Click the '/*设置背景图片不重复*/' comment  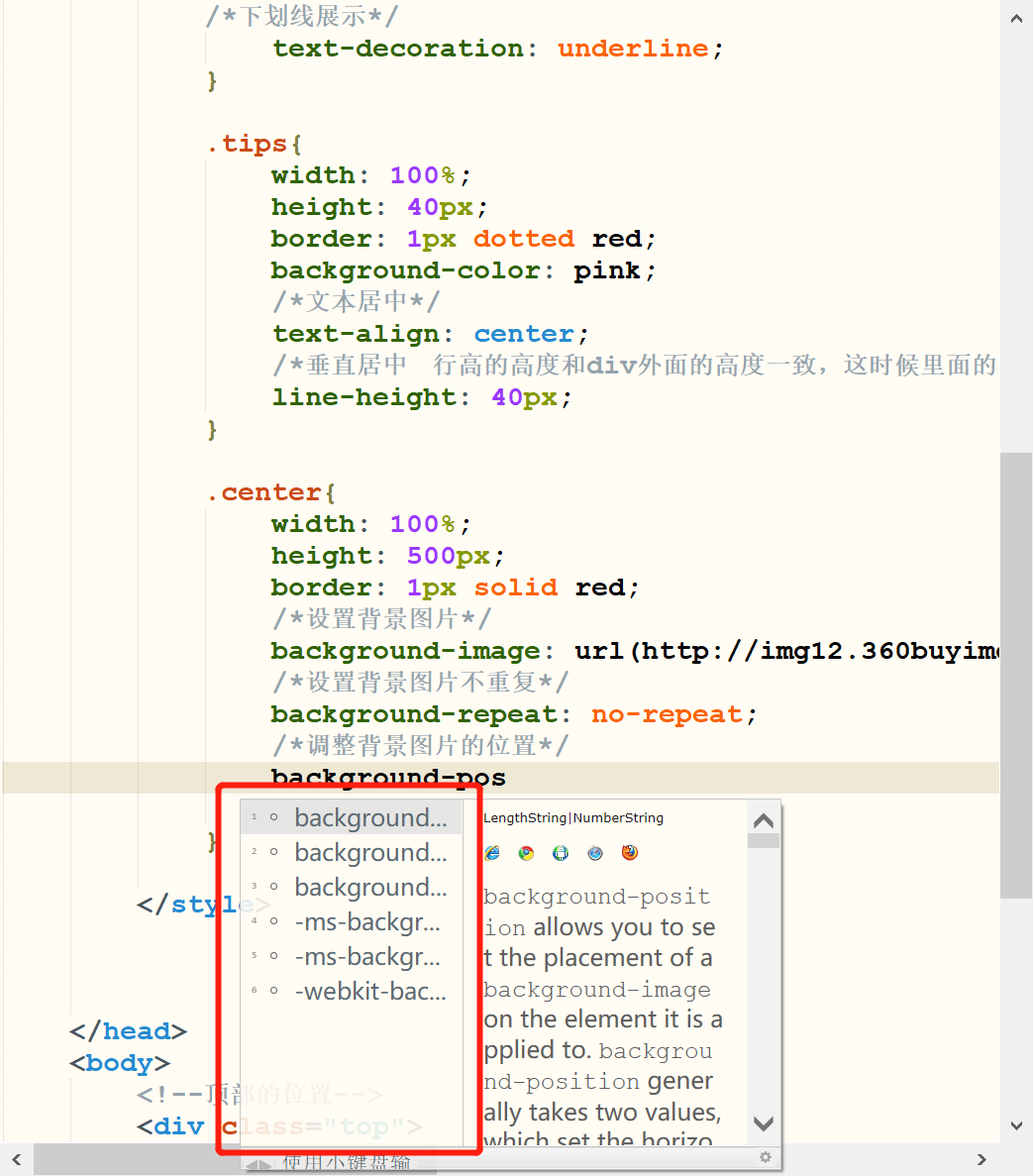(x=421, y=683)
